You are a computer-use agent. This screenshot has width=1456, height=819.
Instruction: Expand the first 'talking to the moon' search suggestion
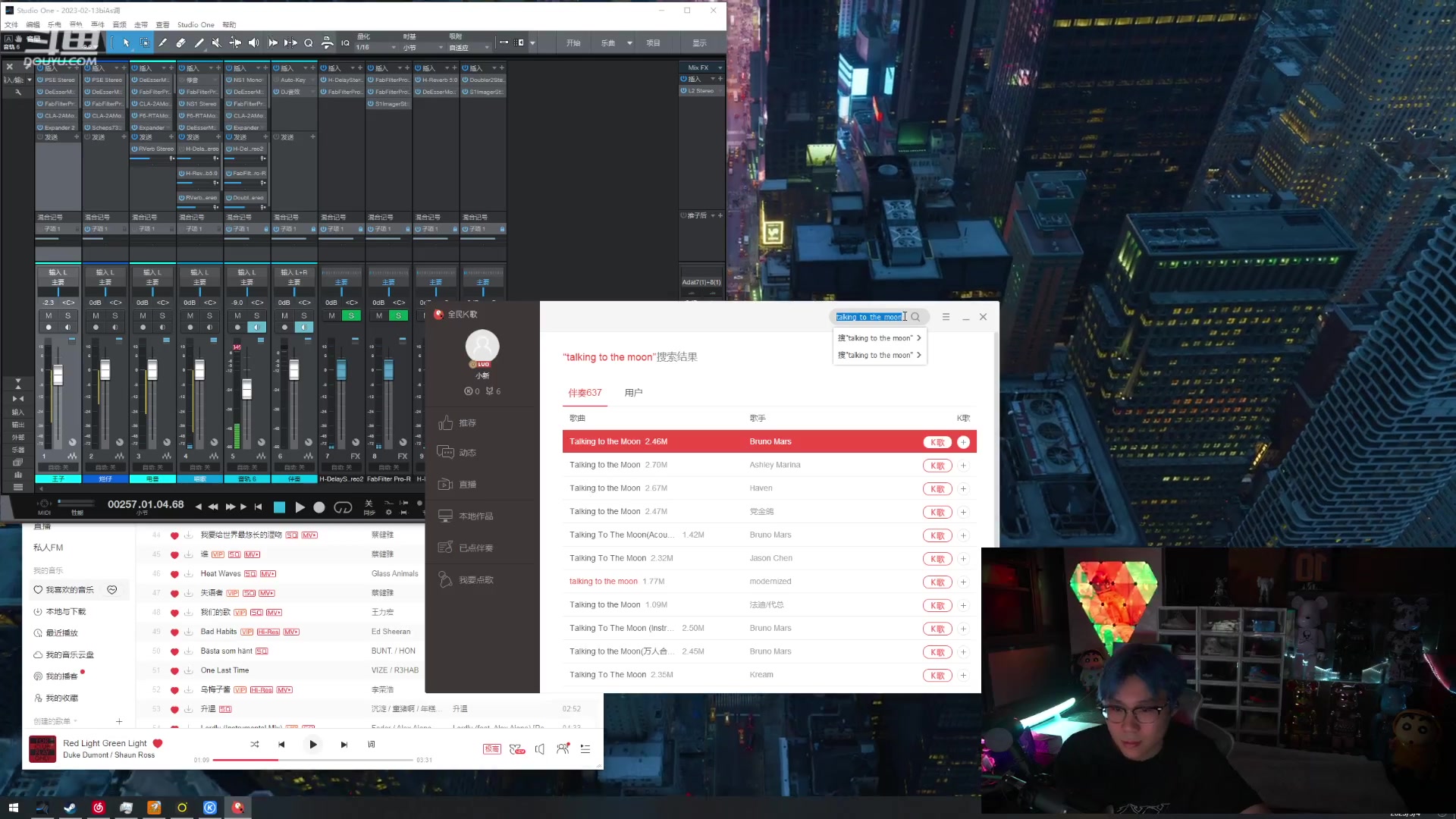[918, 338]
